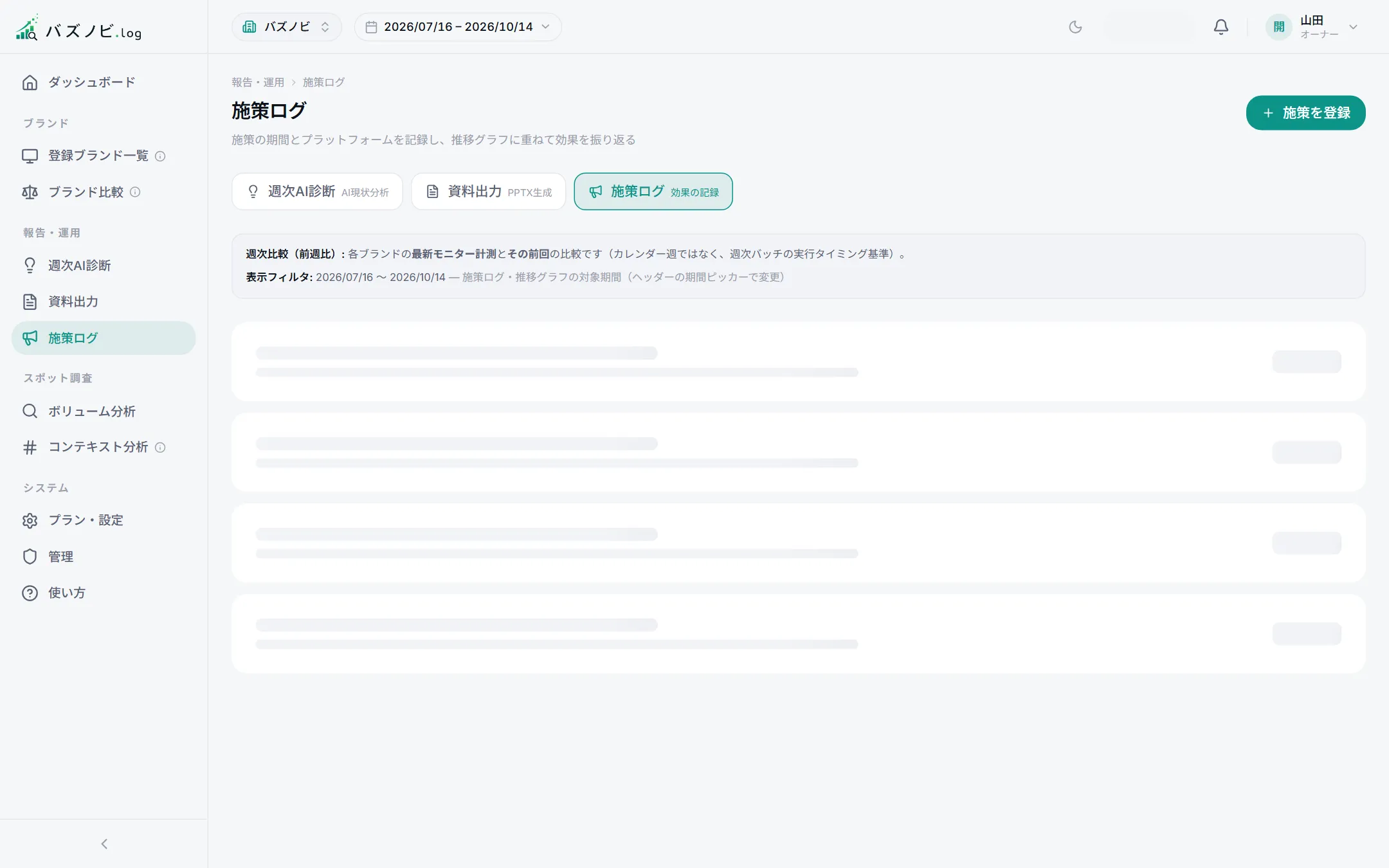Collapse the sidebar with the chevron
The height and width of the screenshot is (868, 1389).
click(x=104, y=844)
